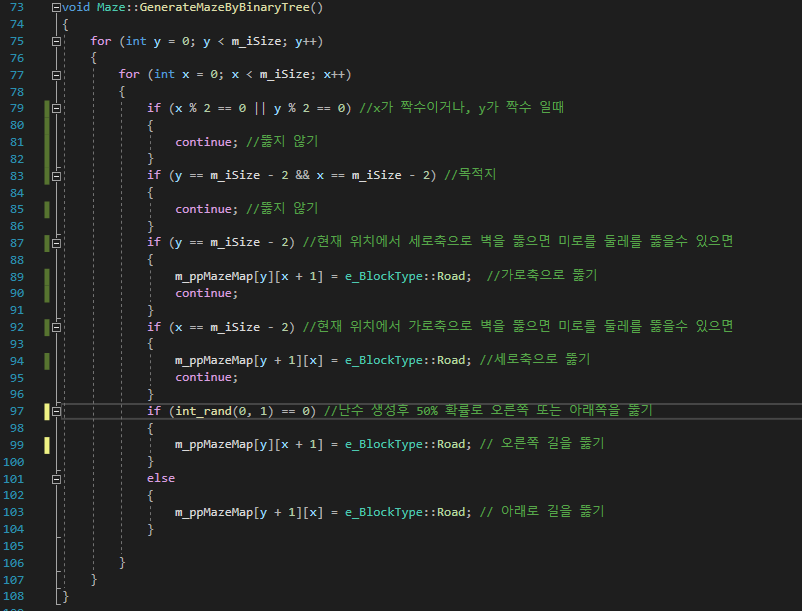The image size is (802, 611).
Task: Click line number 73 in the gutter
Action: [x=17, y=7]
